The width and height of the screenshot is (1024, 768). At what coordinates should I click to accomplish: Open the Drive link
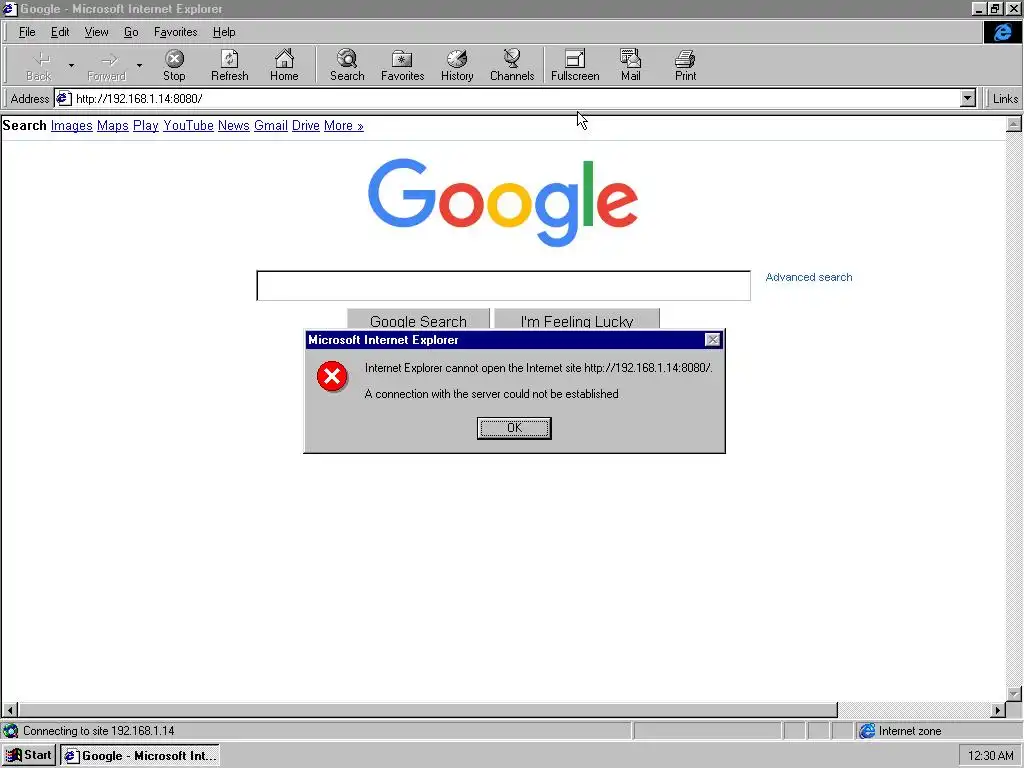pos(306,125)
